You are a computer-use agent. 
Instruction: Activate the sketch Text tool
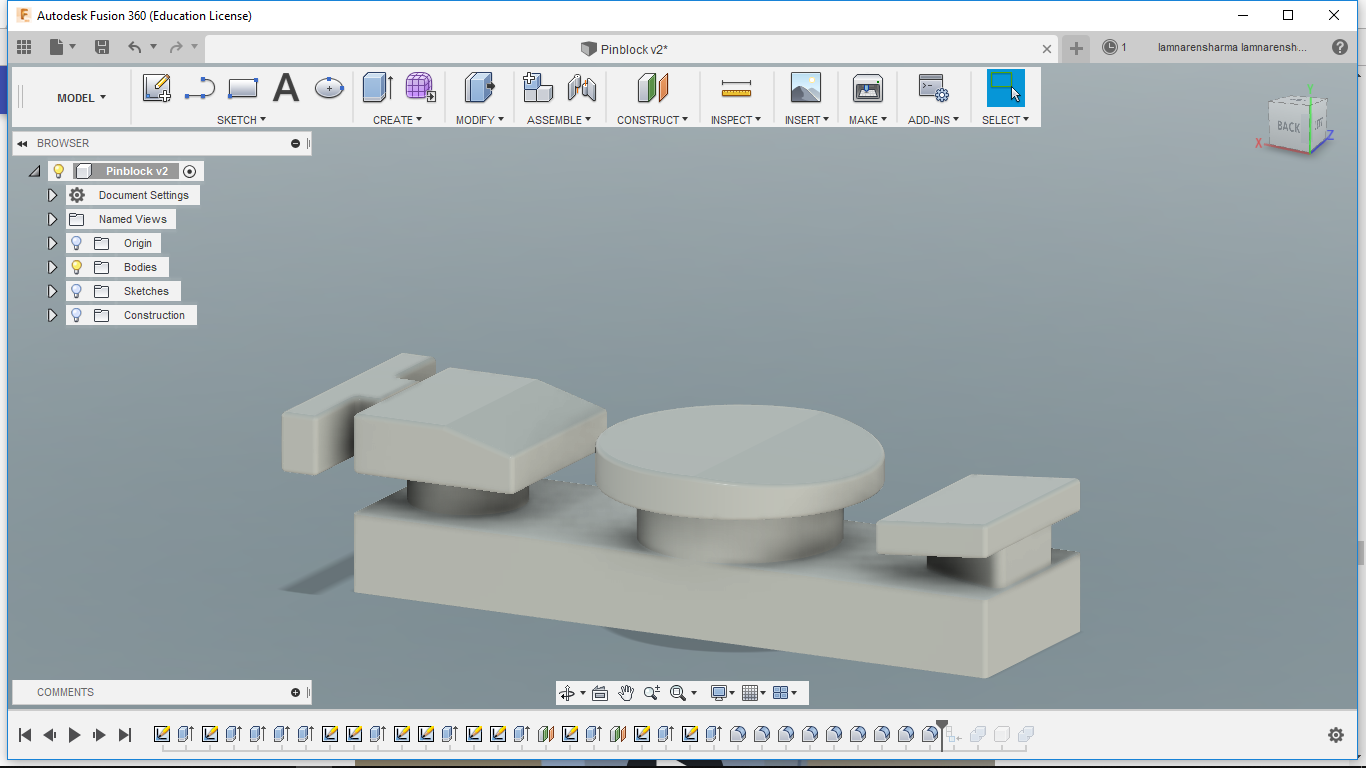(x=286, y=88)
